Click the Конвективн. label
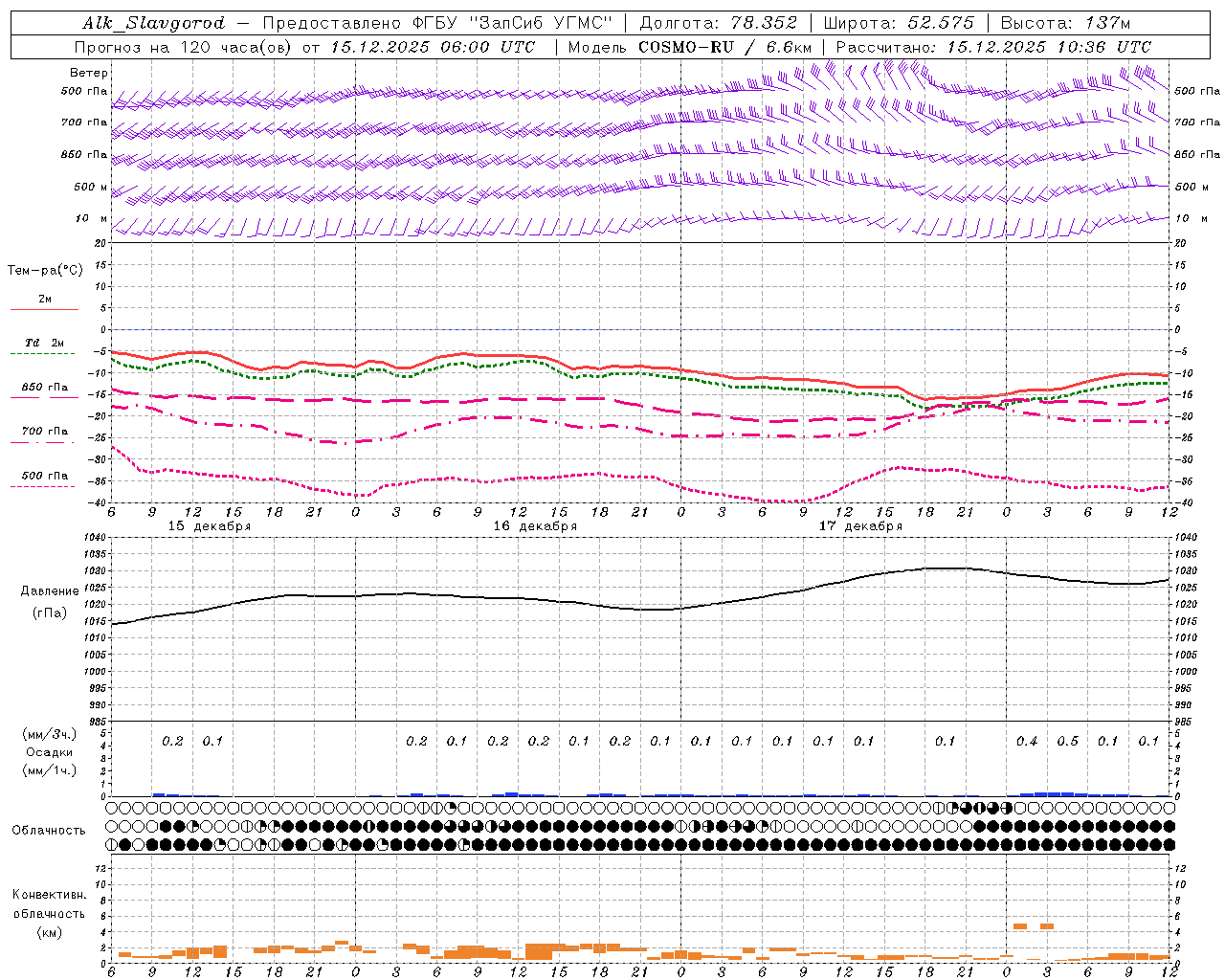 tap(49, 895)
